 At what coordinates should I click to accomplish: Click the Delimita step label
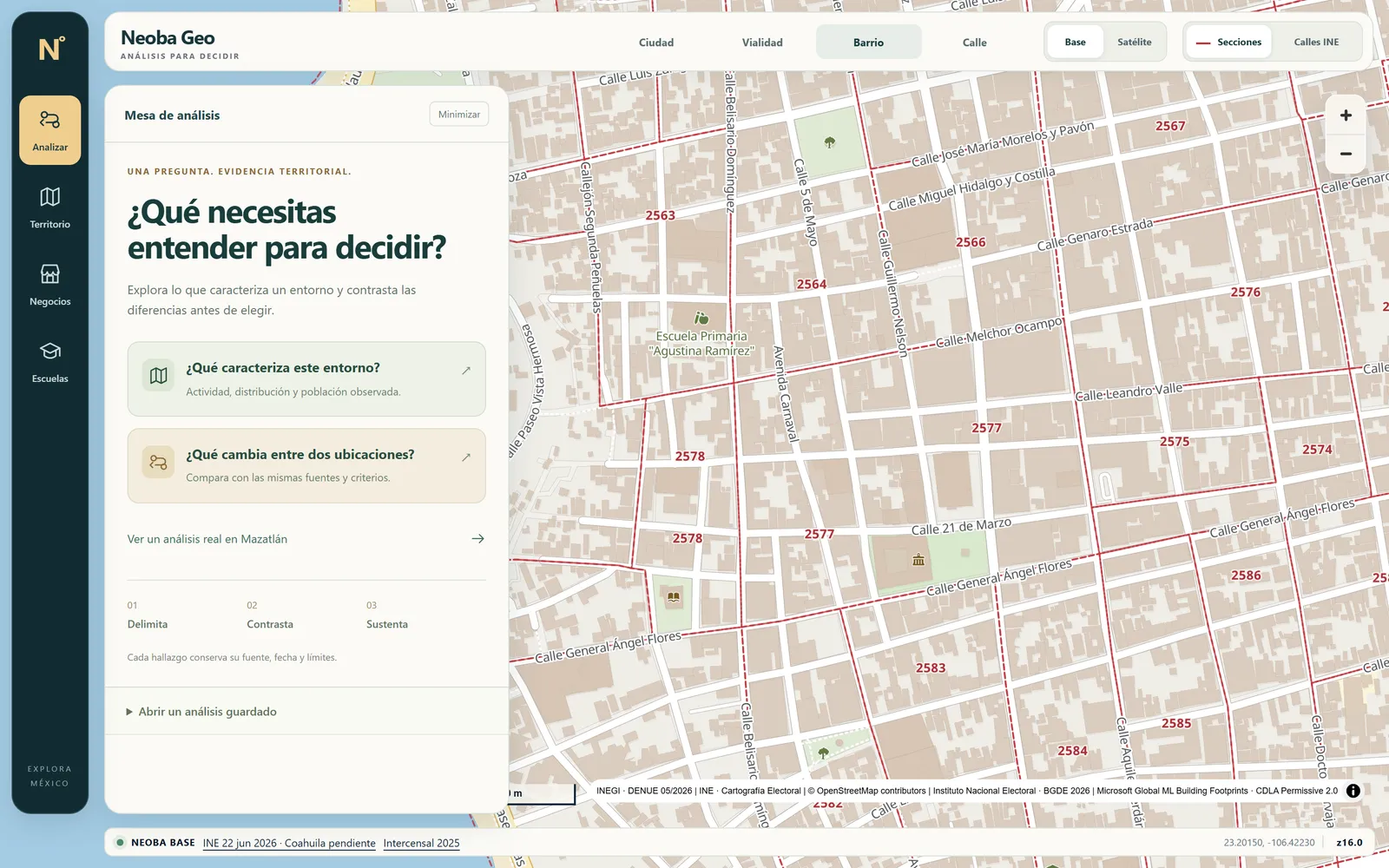pyautogui.click(x=148, y=624)
